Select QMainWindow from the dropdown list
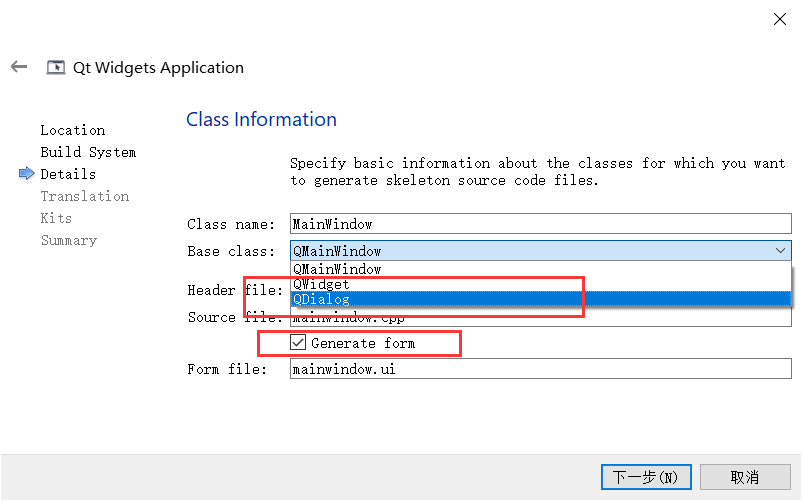This screenshot has width=802, height=501. pos(540,269)
